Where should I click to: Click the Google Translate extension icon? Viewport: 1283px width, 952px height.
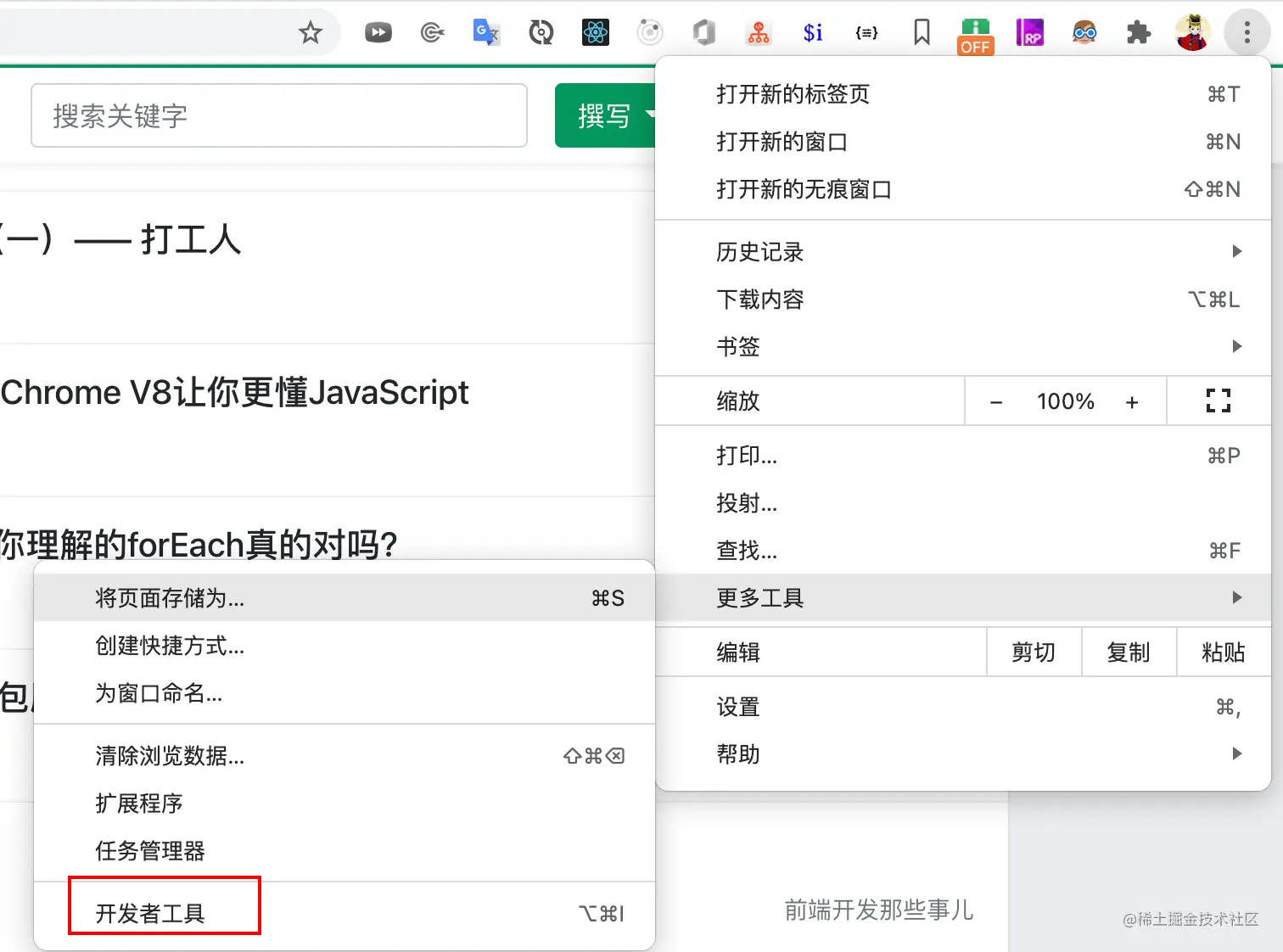(x=486, y=32)
